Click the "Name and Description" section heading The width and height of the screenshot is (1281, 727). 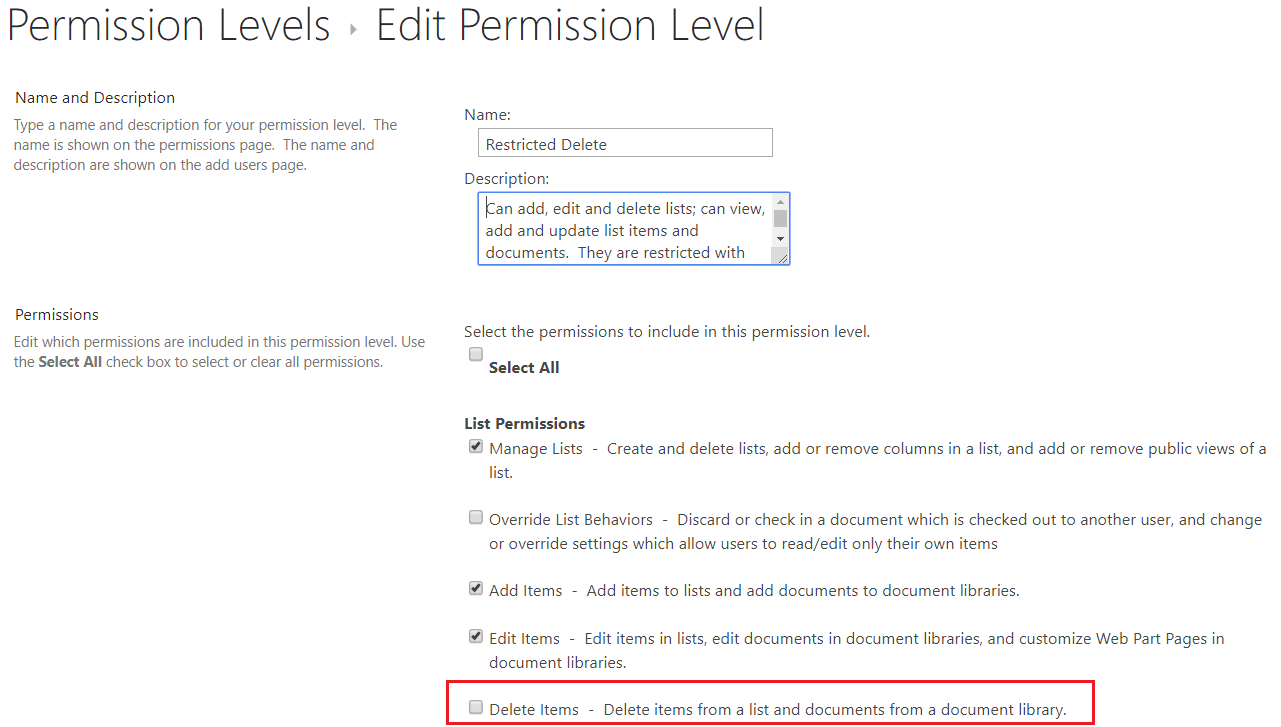coord(95,97)
